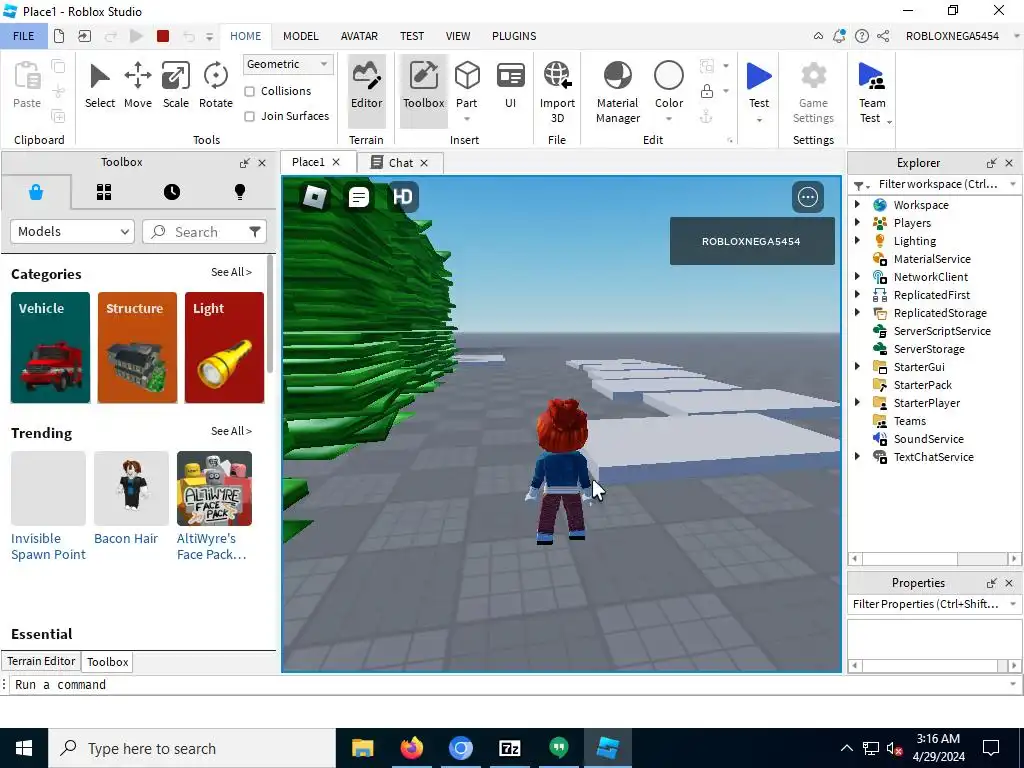
Task: Click the Color tool circle
Action: (669, 76)
